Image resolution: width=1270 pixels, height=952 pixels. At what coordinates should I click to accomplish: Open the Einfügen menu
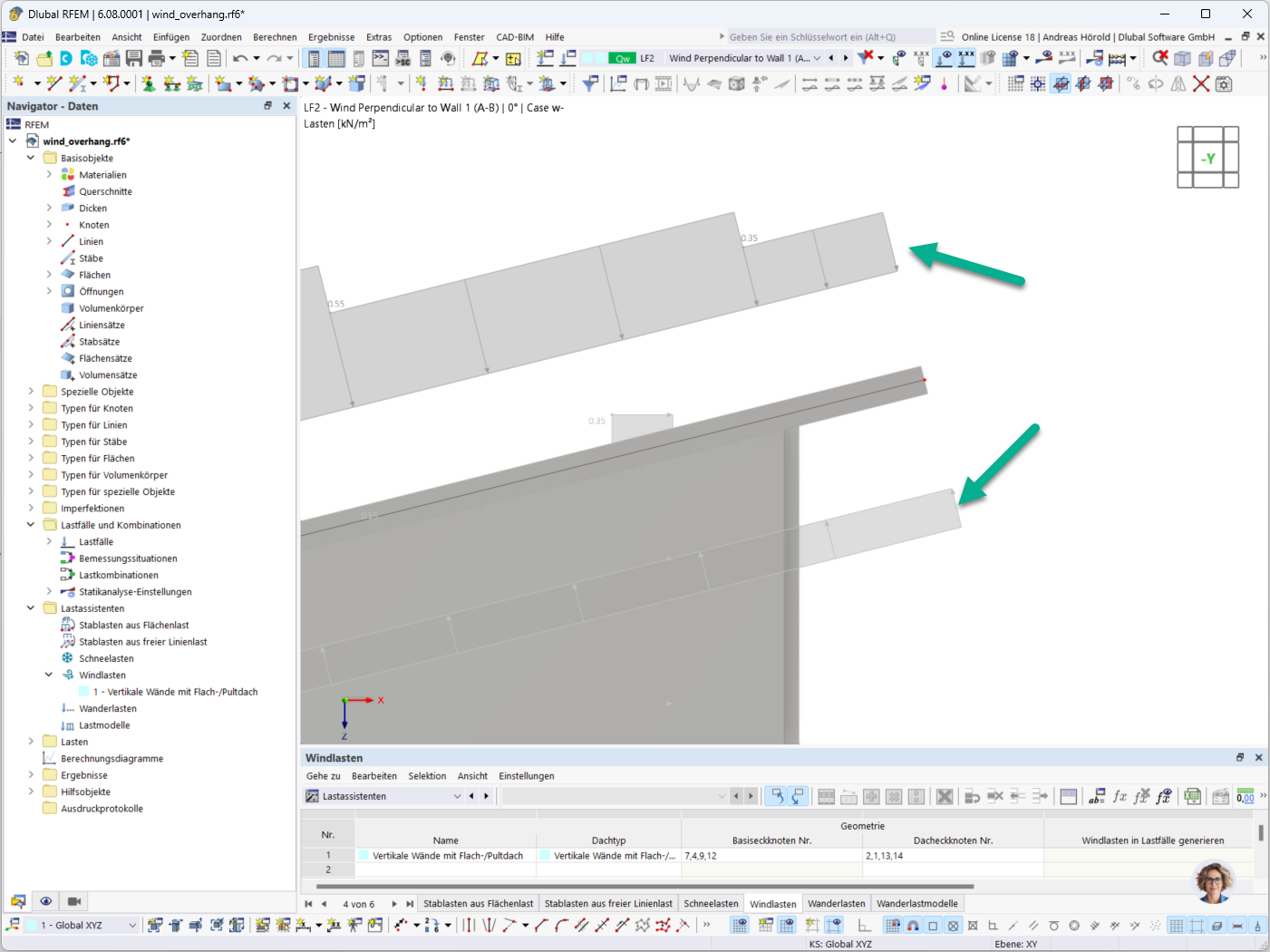tap(171, 37)
